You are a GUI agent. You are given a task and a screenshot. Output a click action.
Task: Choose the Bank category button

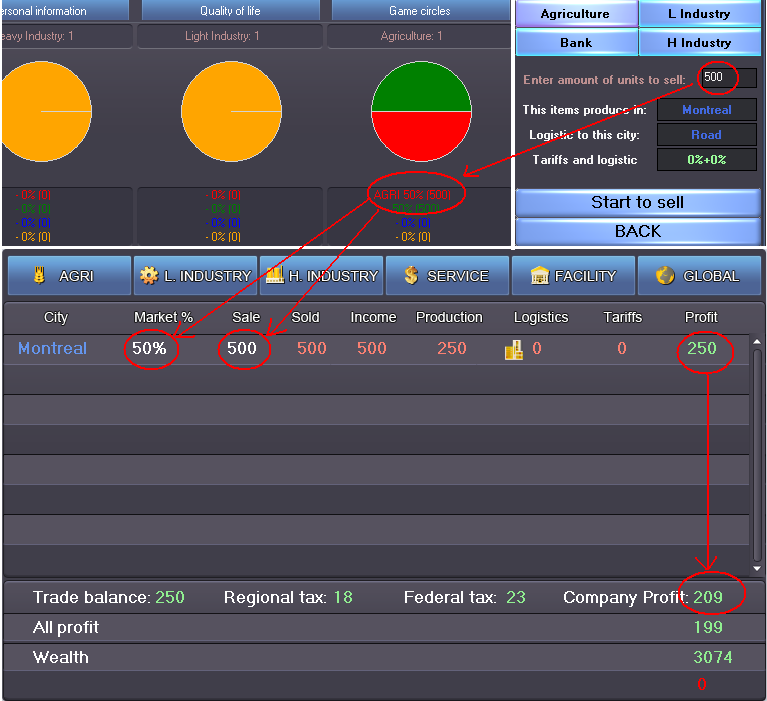[575, 43]
